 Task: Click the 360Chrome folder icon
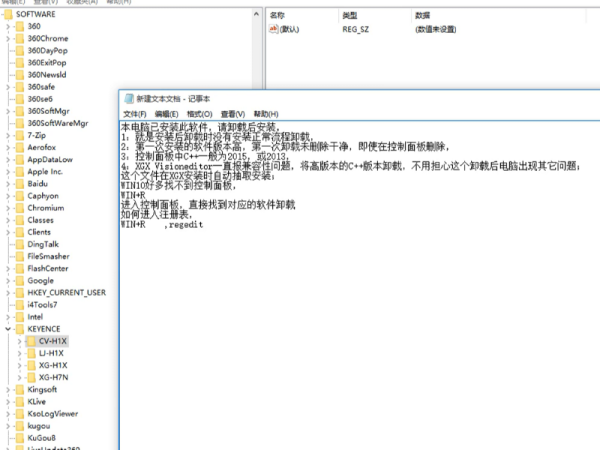(19, 38)
